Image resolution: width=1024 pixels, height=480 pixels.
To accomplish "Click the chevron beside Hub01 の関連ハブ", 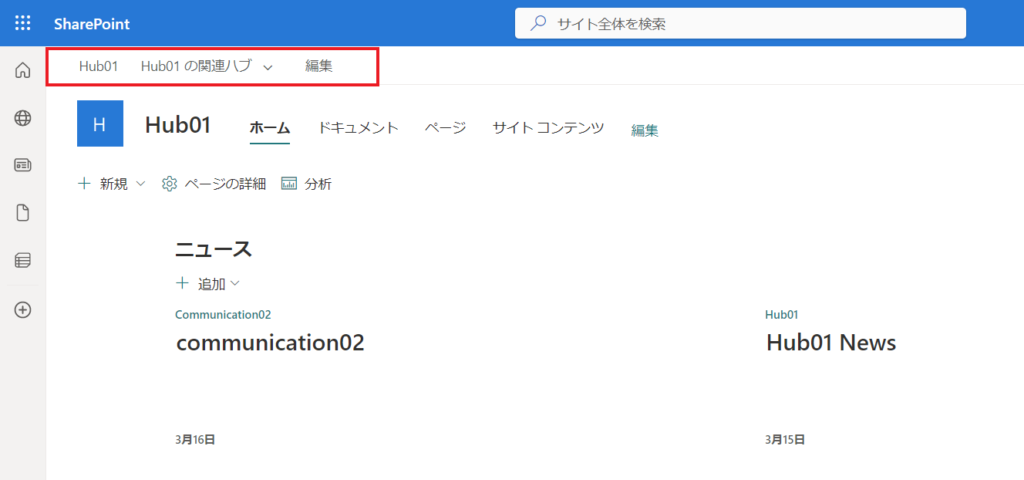I will 267,67.
